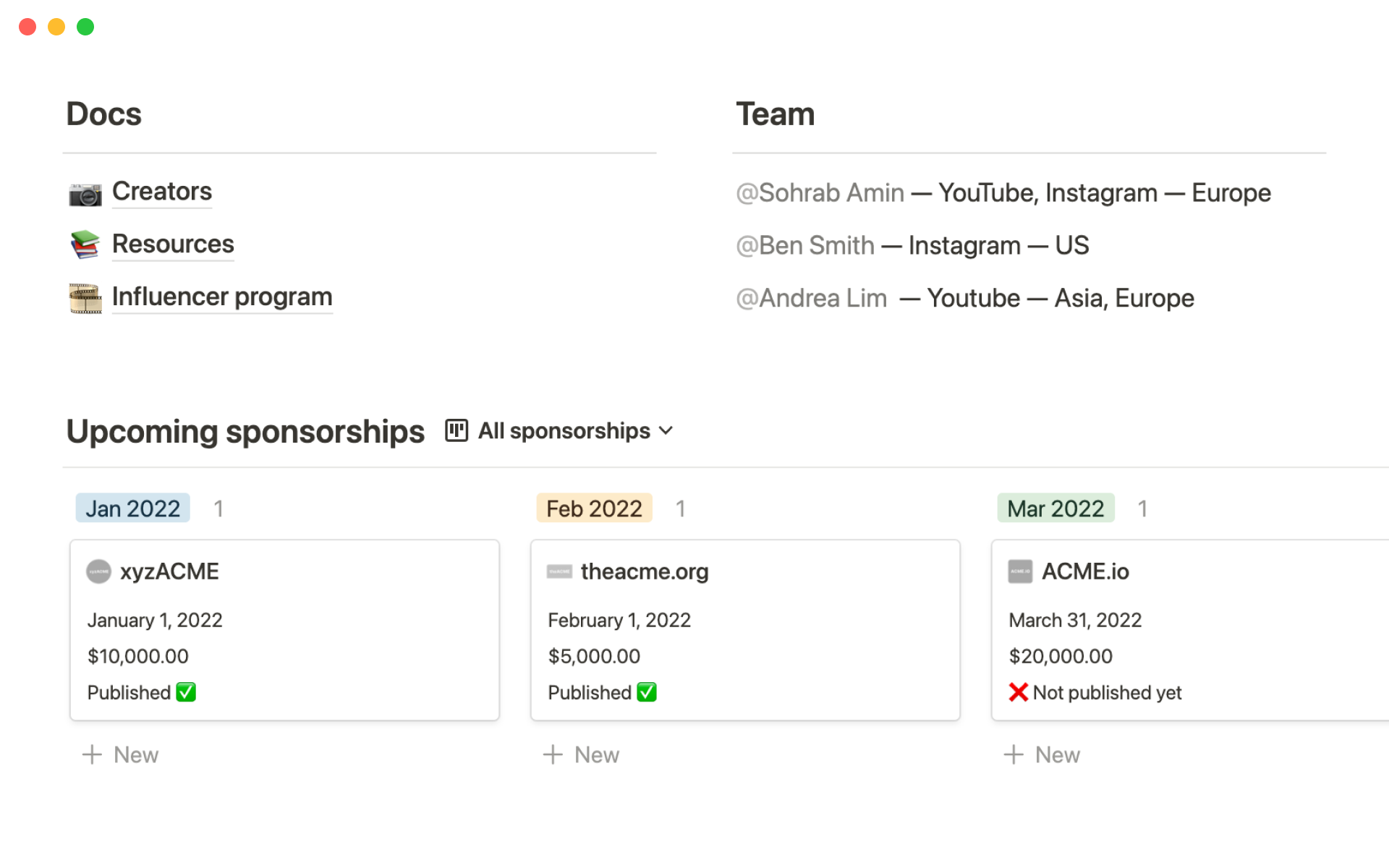Click the green Published checkmark on xyzACME card
The height and width of the screenshot is (868, 1389).
(186, 692)
